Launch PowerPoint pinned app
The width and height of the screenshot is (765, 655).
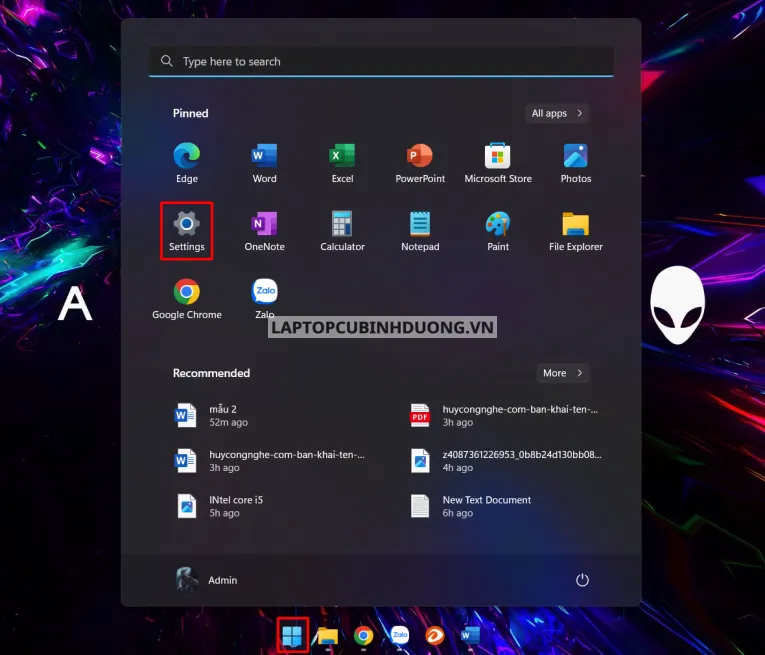(x=420, y=162)
